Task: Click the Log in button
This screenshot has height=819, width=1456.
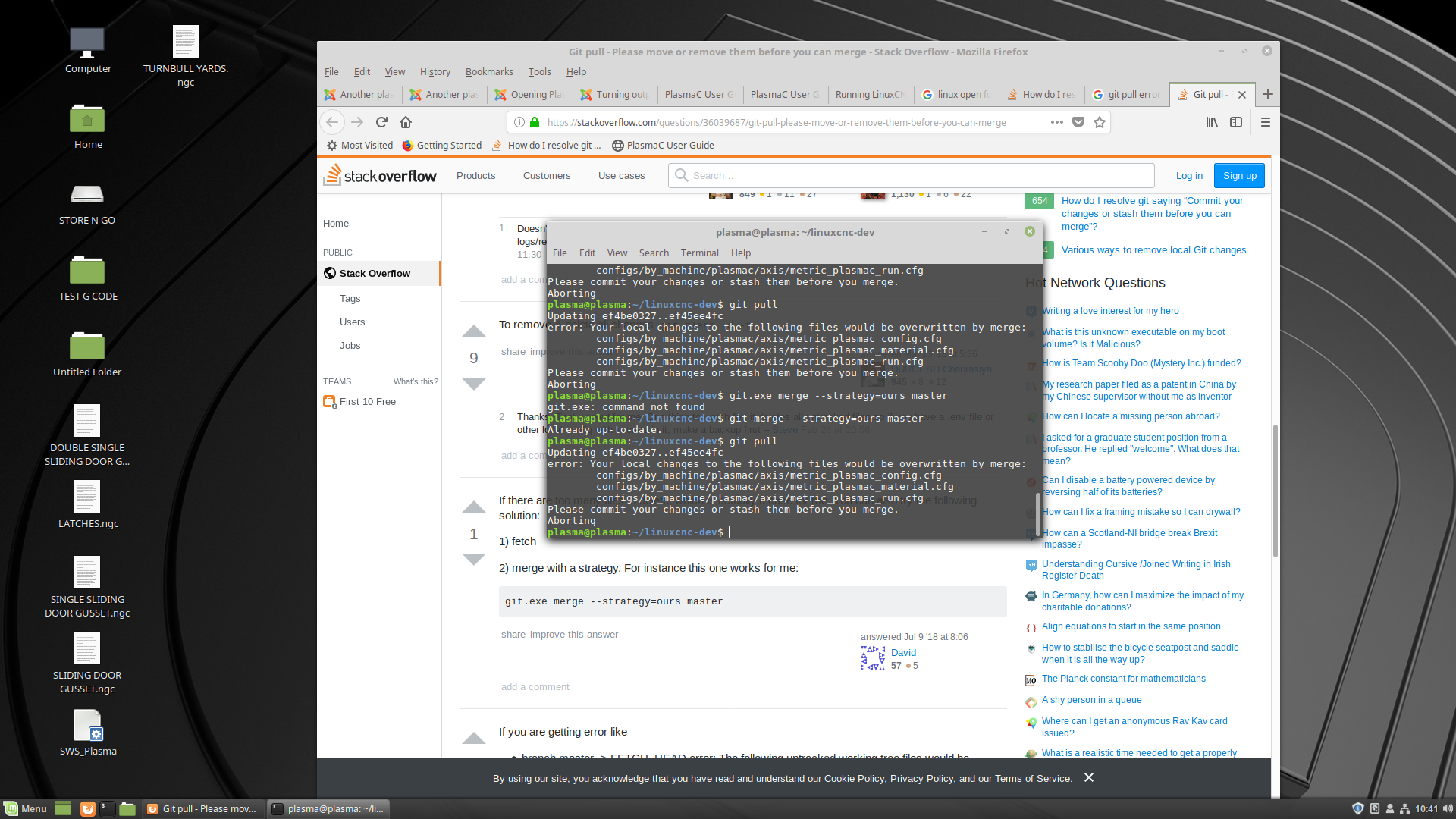Action: (x=1189, y=175)
